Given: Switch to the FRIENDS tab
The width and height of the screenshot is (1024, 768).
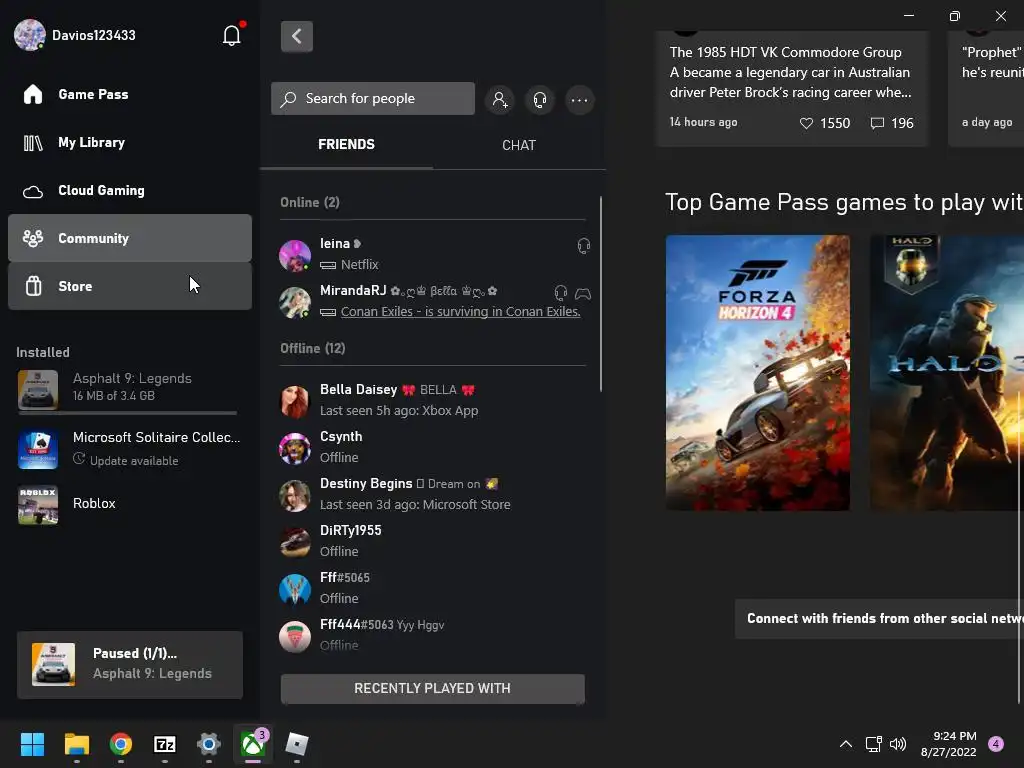Looking at the screenshot, I should pos(346,144).
